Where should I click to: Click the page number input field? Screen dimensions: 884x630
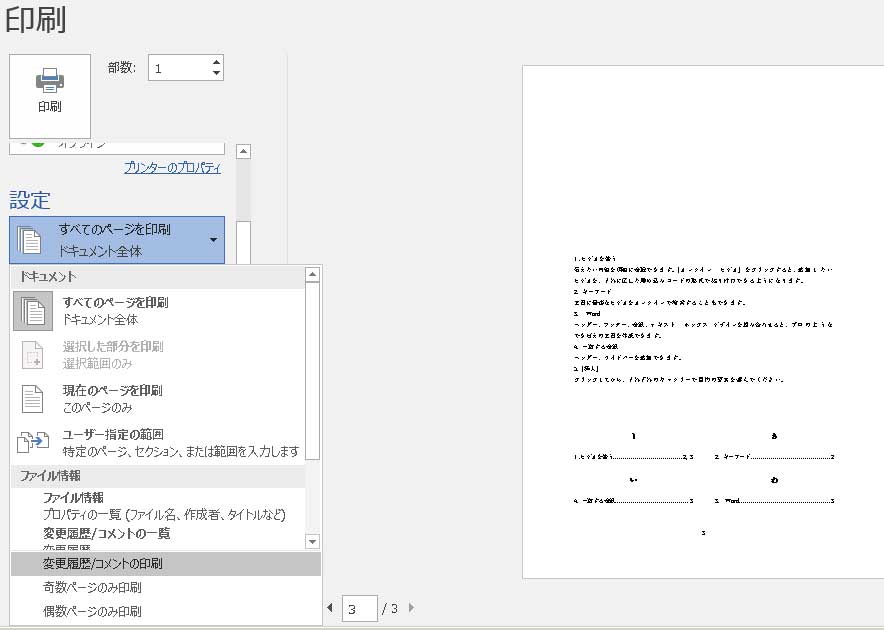359,608
